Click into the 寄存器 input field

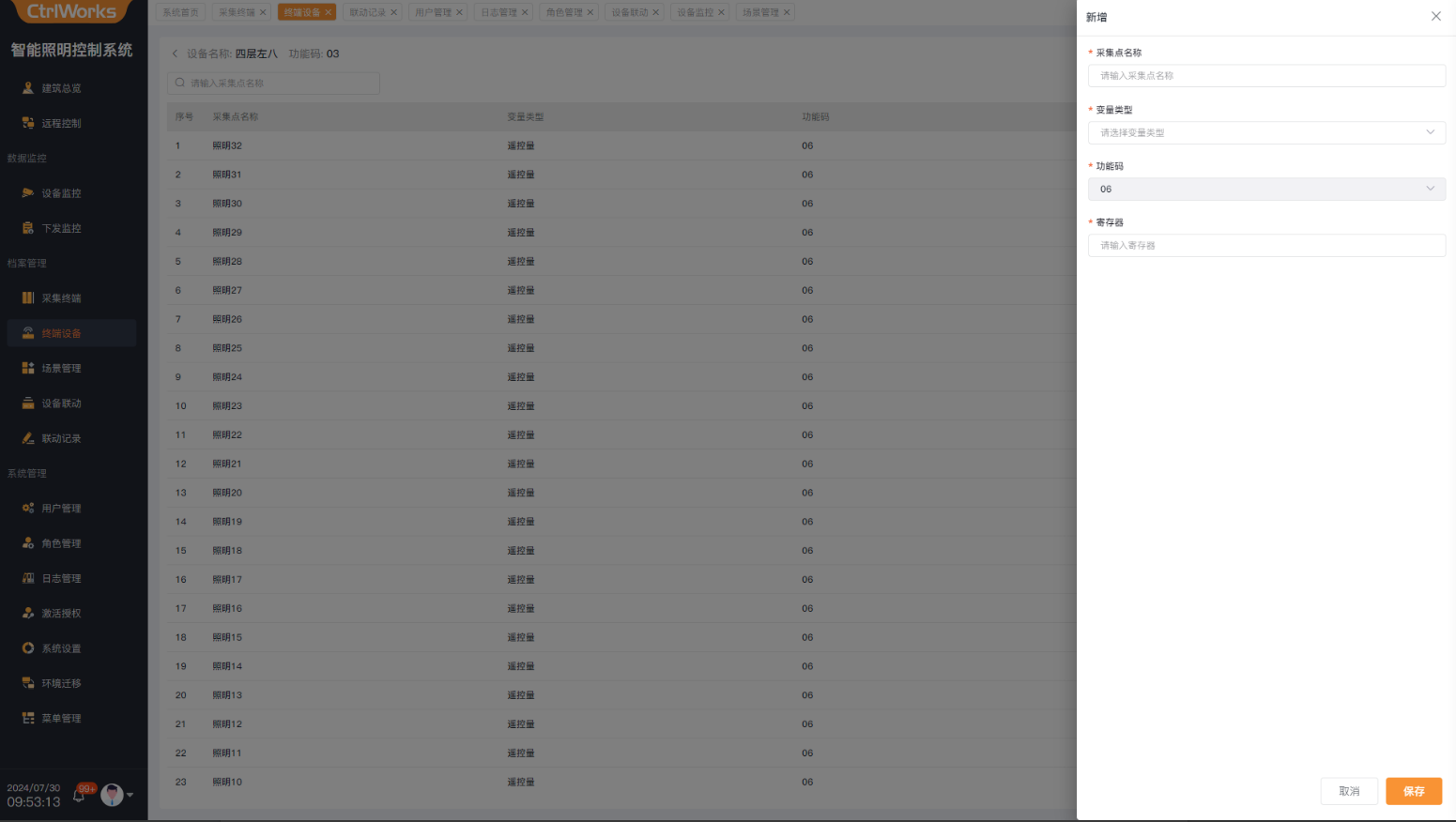1265,245
